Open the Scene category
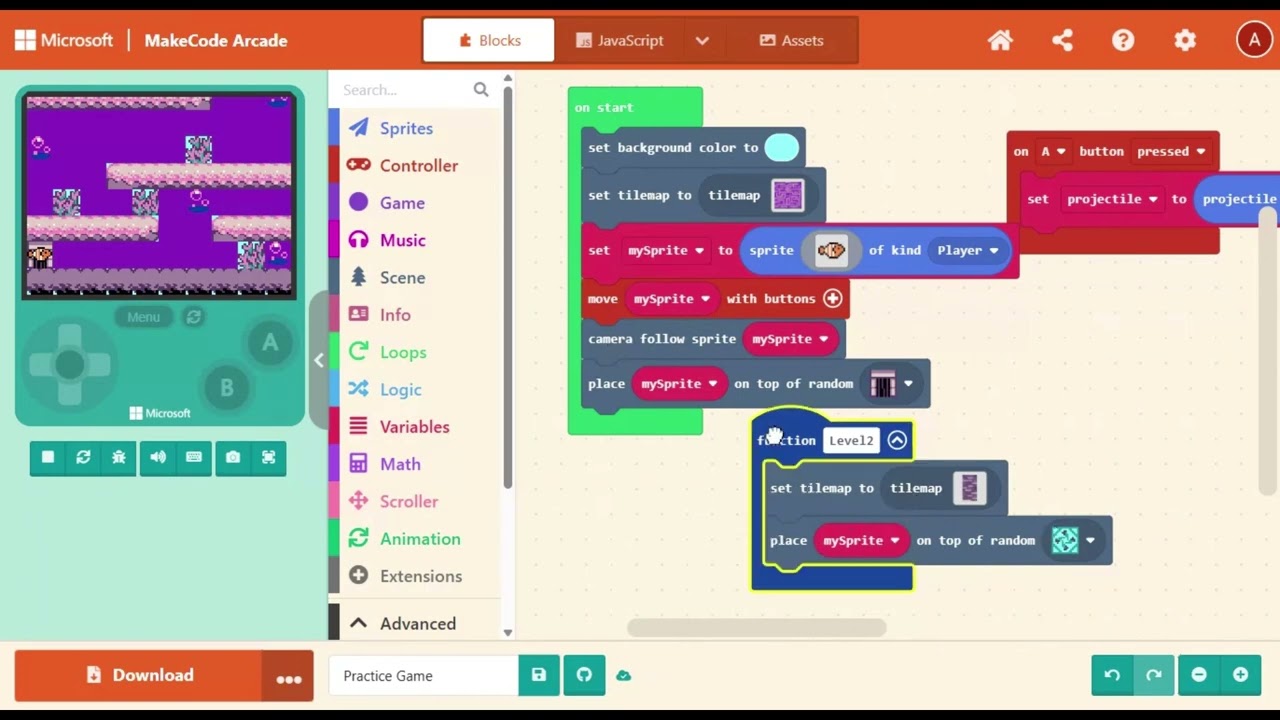The width and height of the screenshot is (1280, 720). coord(402,277)
